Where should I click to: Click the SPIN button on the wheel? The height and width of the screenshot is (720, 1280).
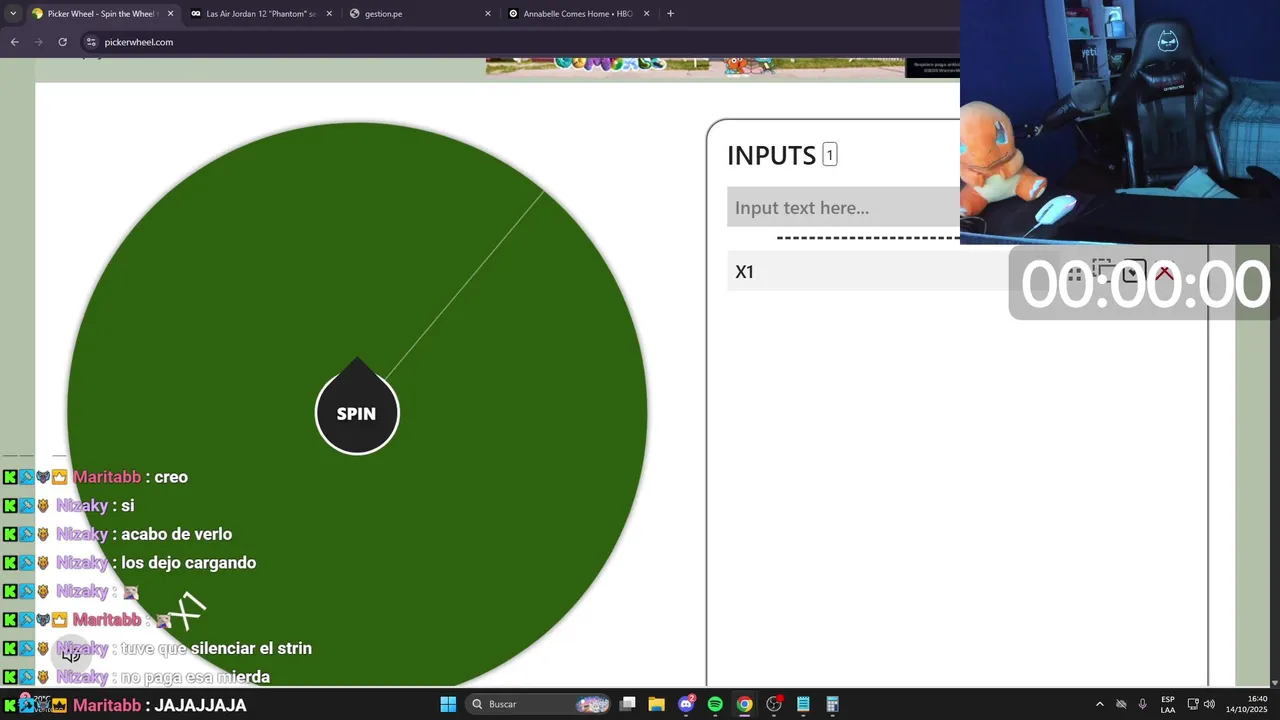click(x=357, y=413)
